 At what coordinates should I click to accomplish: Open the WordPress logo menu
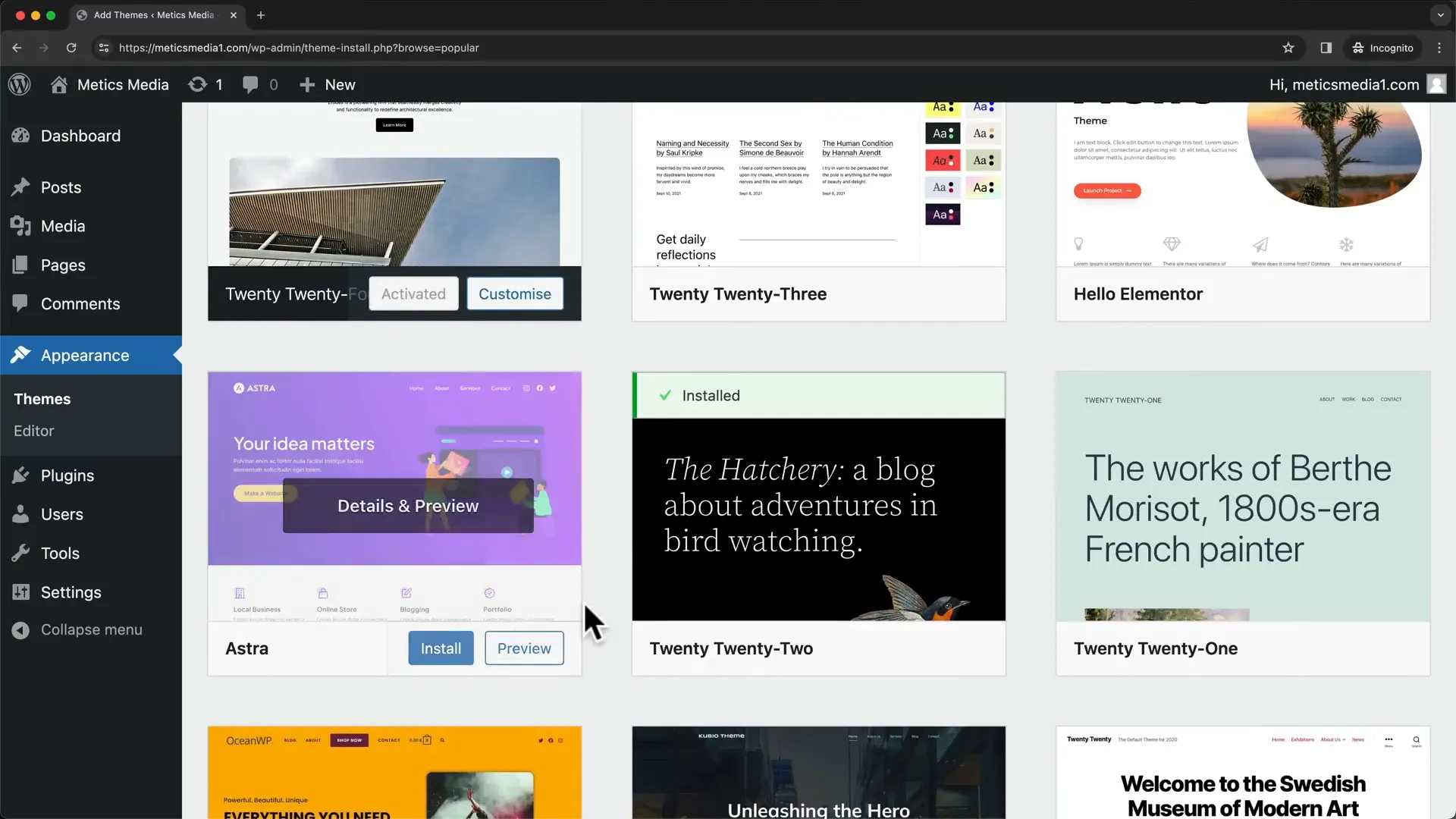click(20, 84)
